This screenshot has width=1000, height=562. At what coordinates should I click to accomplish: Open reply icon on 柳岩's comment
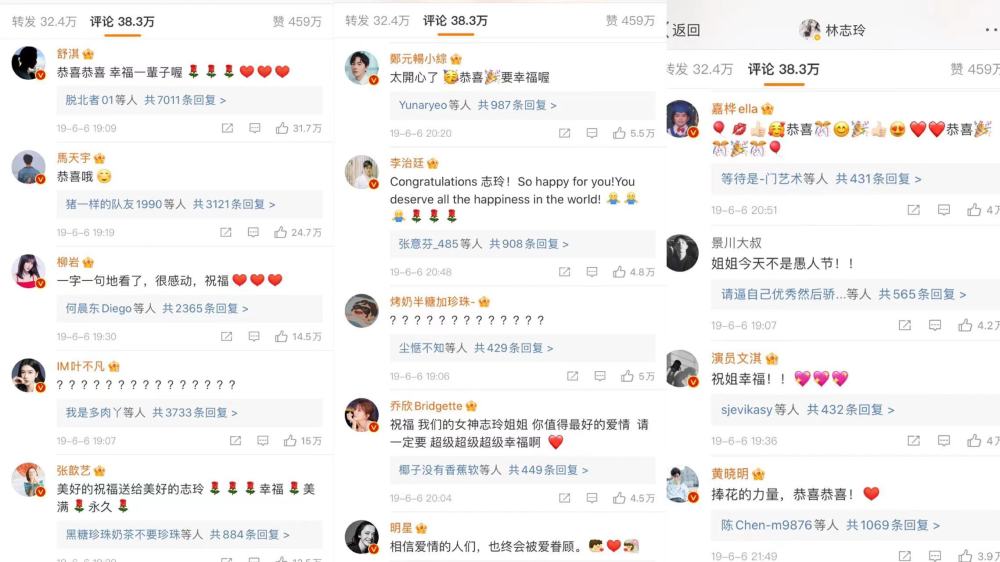coord(254,336)
